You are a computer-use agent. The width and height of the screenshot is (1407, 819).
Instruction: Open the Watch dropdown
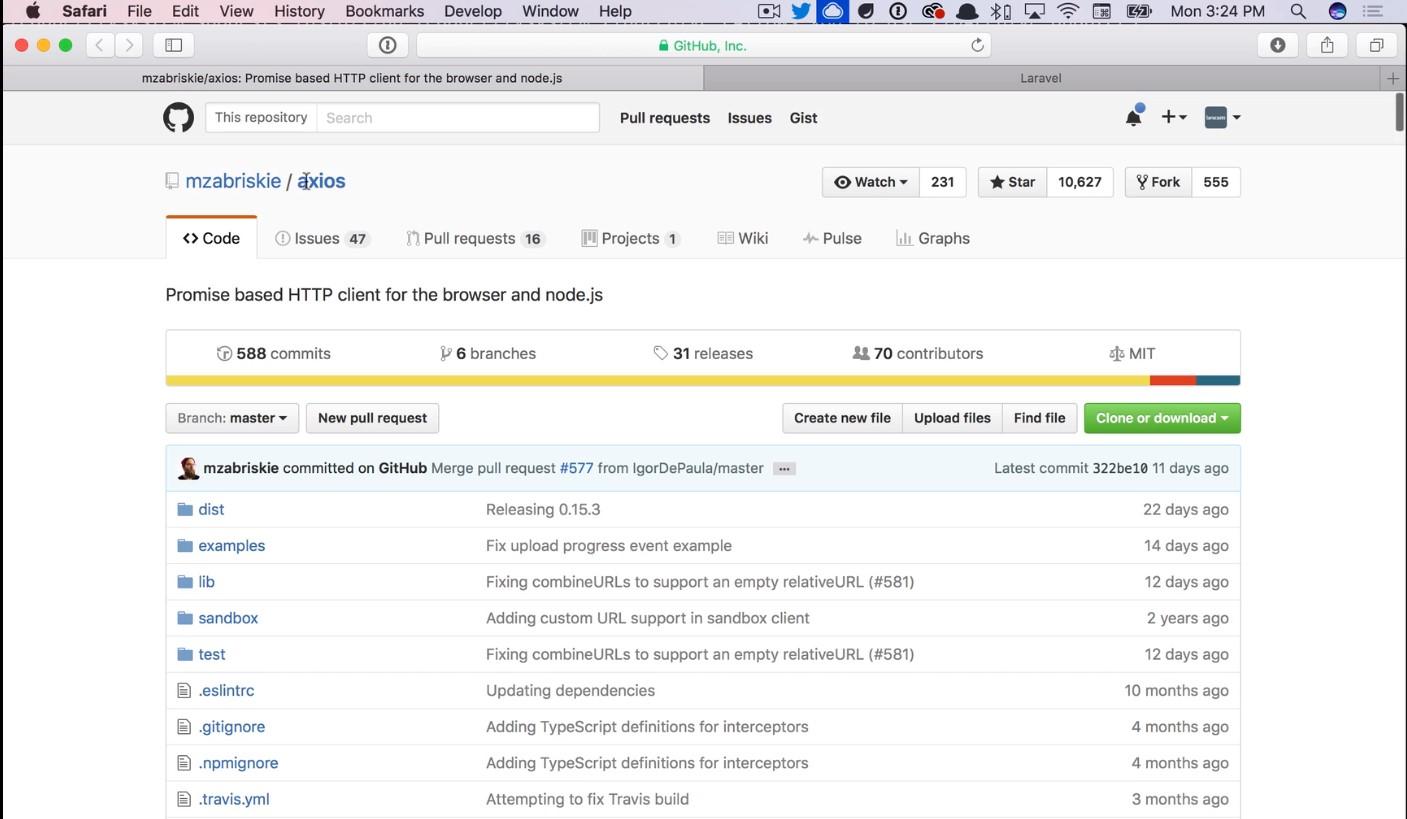point(871,182)
